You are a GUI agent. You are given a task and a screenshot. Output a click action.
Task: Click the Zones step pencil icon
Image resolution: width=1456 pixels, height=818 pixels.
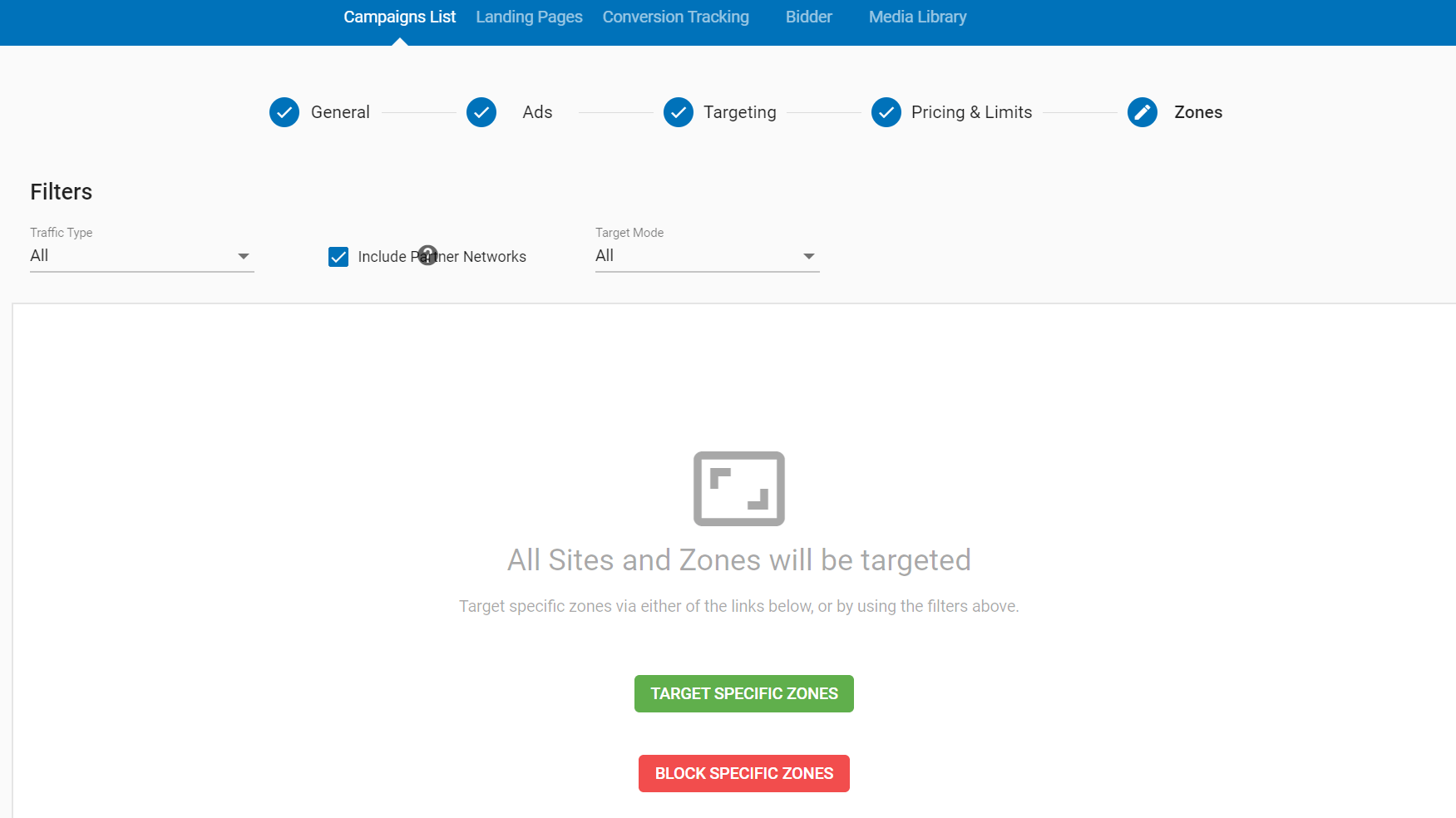point(1143,112)
